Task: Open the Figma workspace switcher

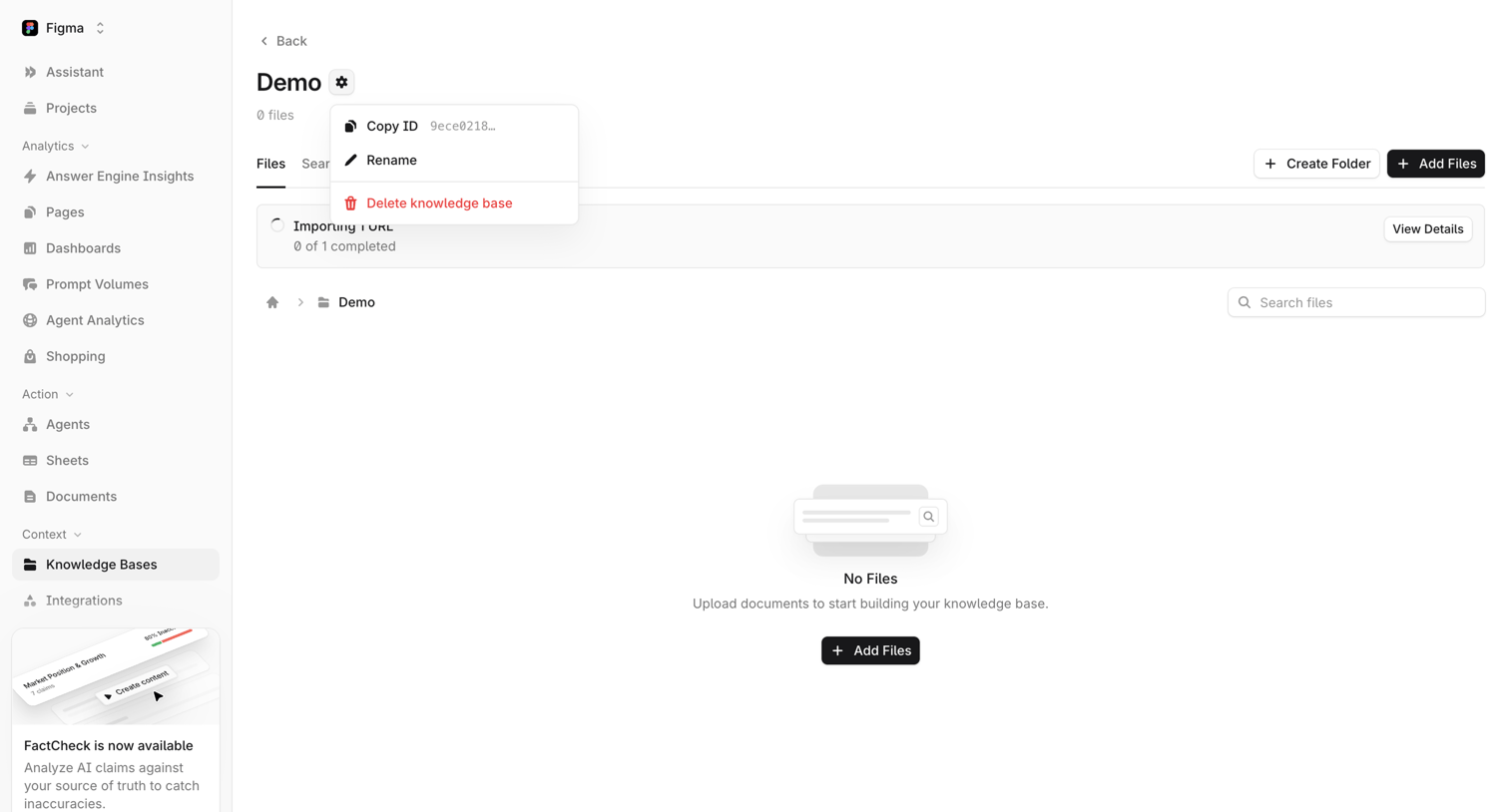Action: click(64, 28)
